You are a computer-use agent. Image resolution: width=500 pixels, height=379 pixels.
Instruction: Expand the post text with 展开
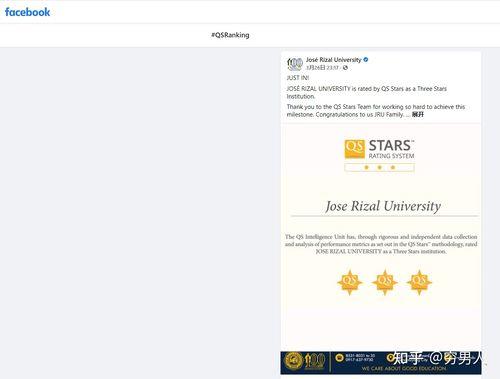click(x=418, y=114)
